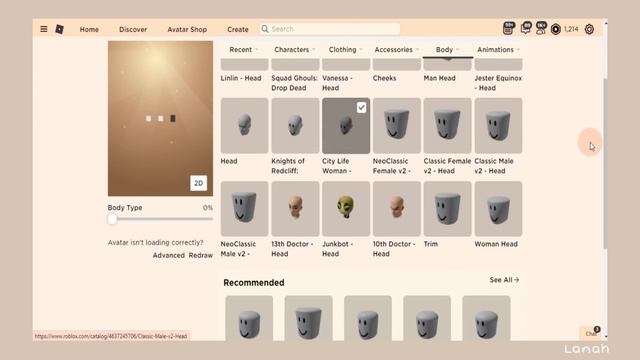Click the Body Type 0% value
640x360 pixels.
208,208
